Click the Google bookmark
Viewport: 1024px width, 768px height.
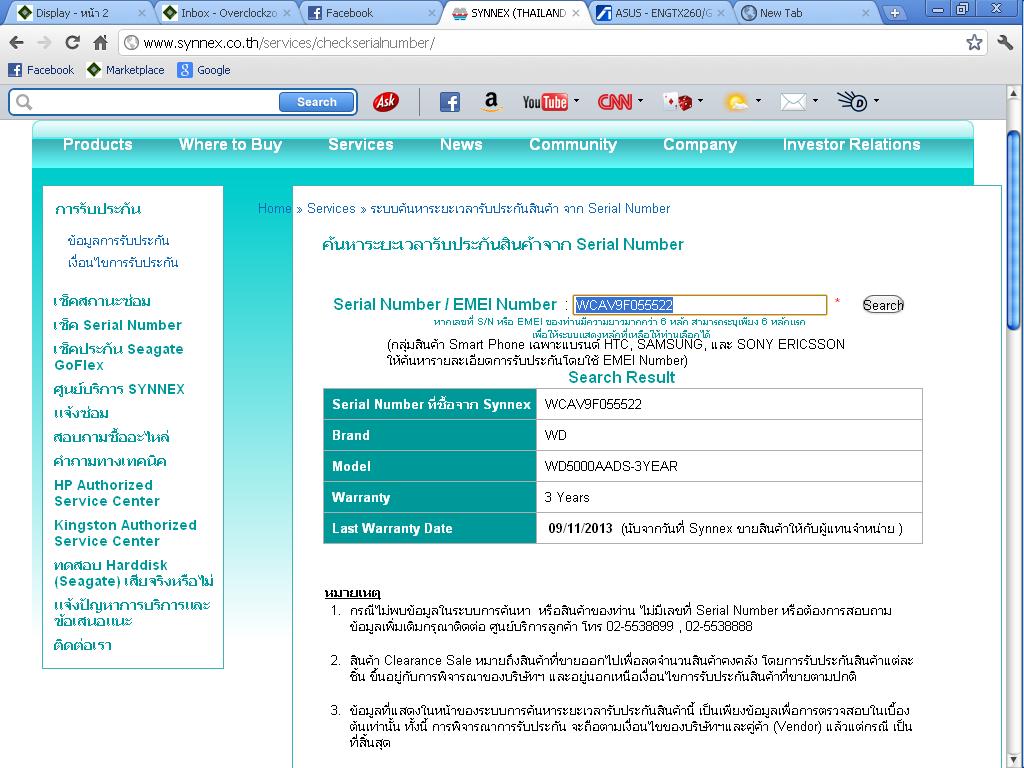coord(204,70)
